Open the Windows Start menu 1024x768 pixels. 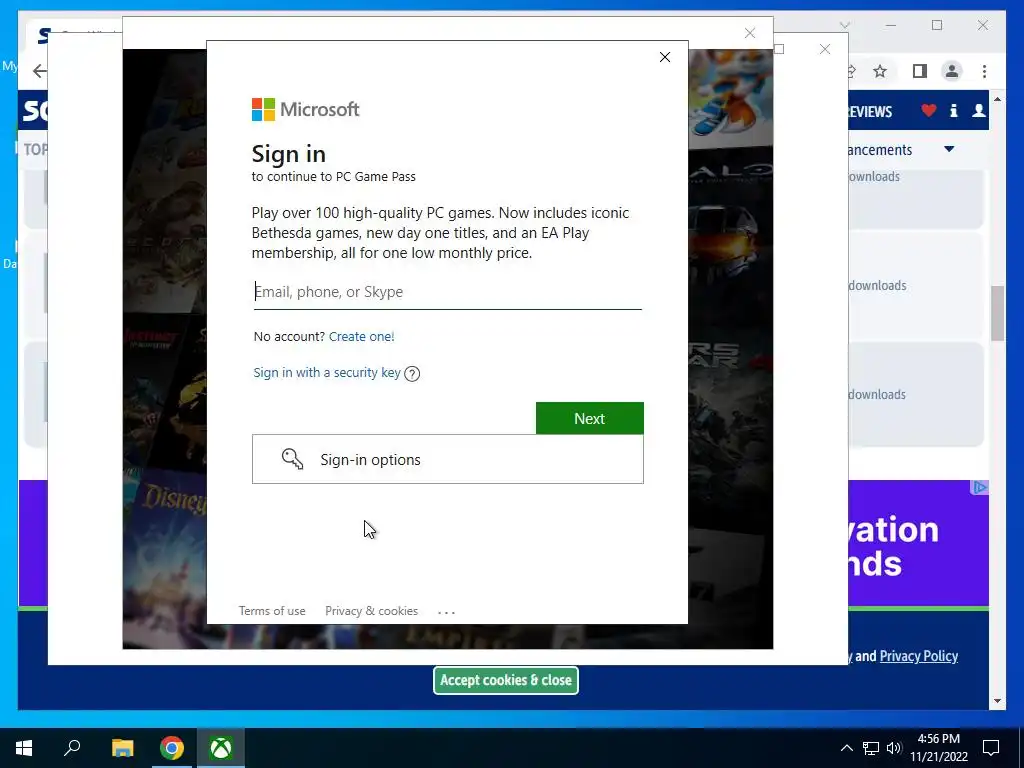pyautogui.click(x=24, y=748)
